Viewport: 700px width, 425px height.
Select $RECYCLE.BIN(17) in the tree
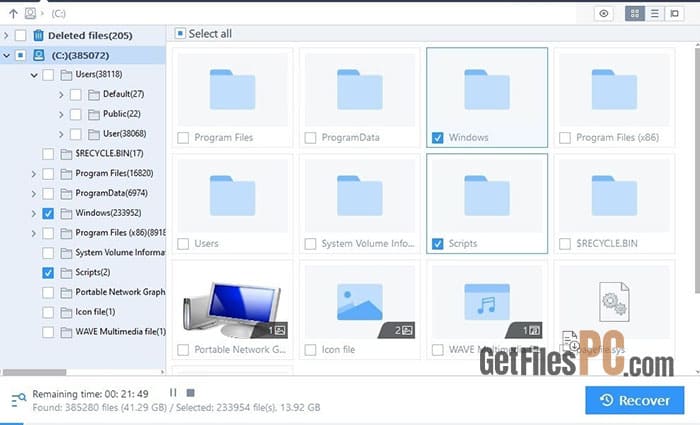tap(109, 154)
